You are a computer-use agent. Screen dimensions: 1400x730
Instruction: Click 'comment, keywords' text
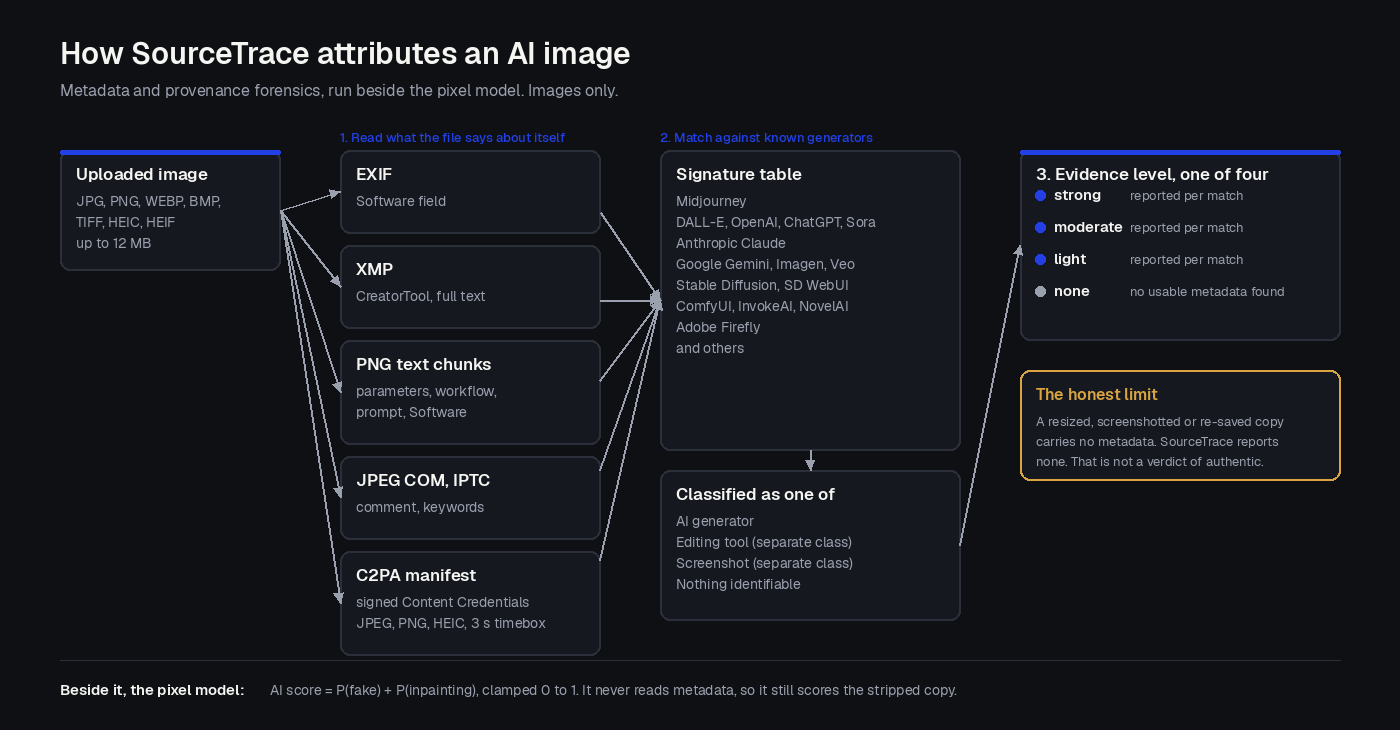(x=420, y=507)
